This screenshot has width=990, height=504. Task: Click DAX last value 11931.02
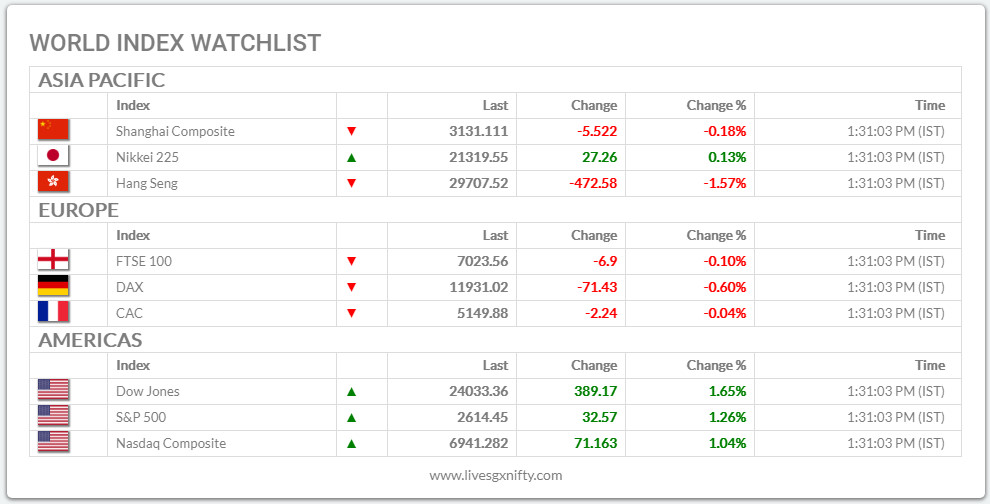(x=479, y=287)
